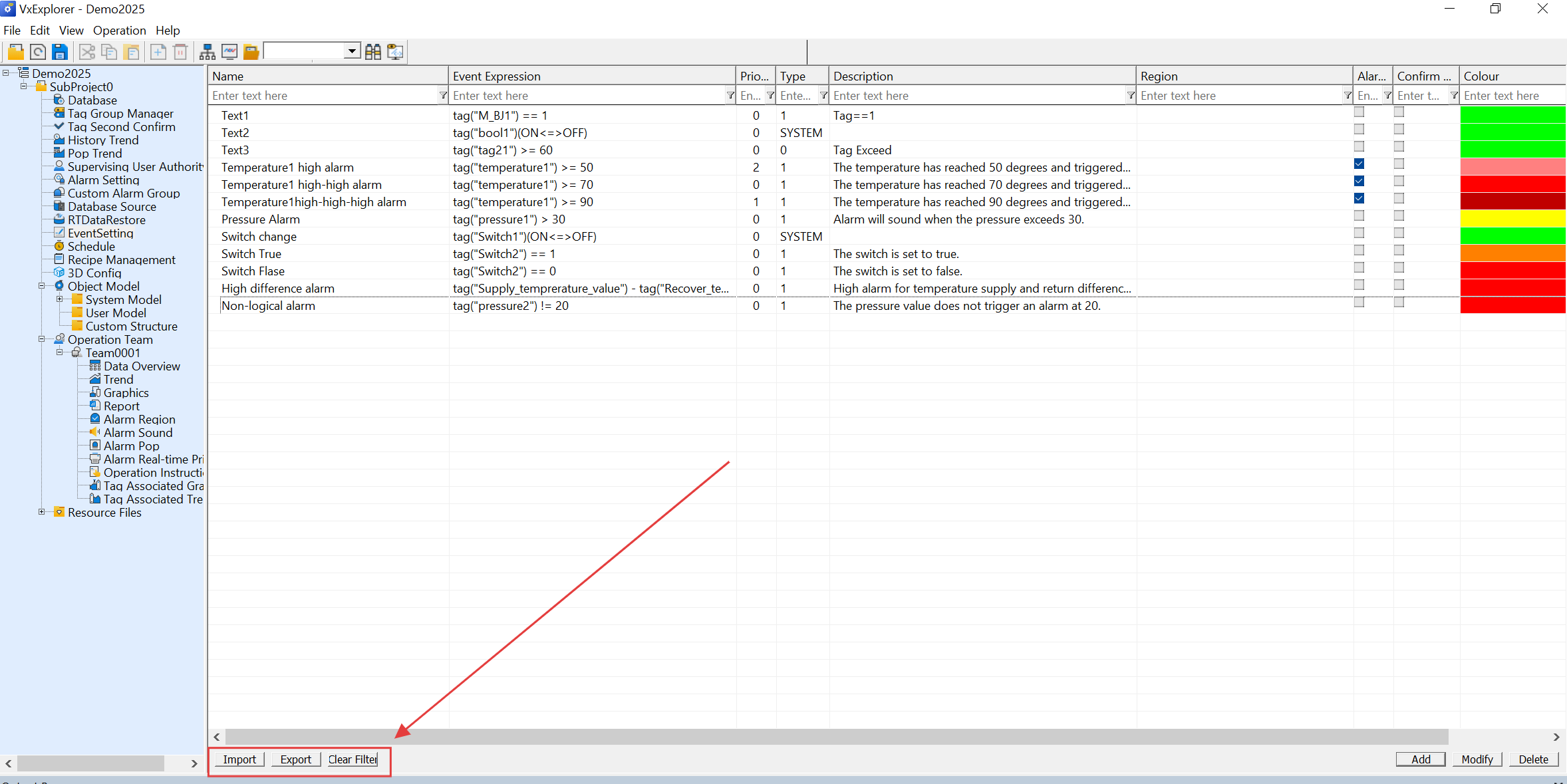The width and height of the screenshot is (1567, 784).
Task: Open Alarm Setting node
Action: click(103, 180)
